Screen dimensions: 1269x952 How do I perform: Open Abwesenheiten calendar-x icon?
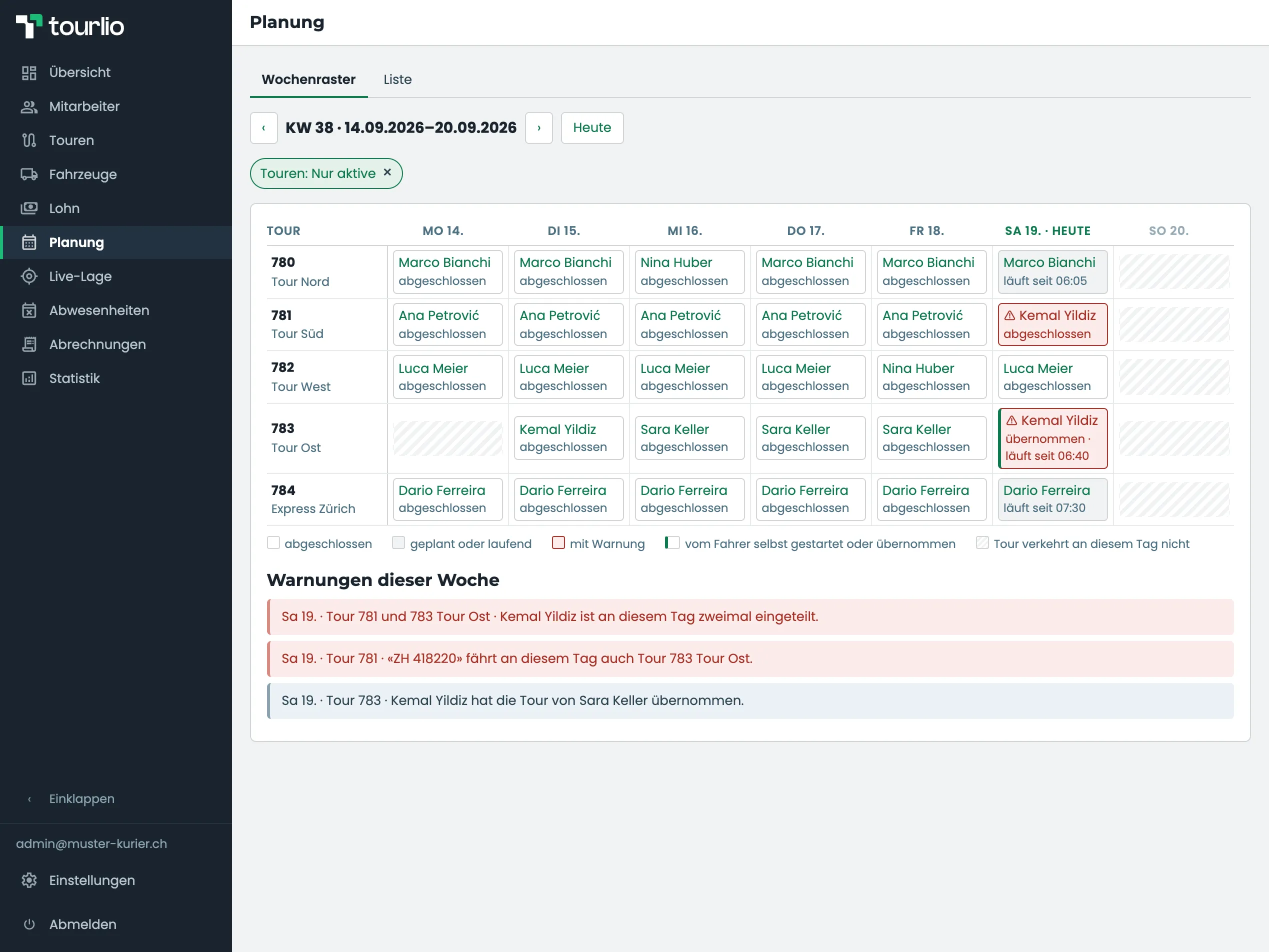[x=28, y=310]
